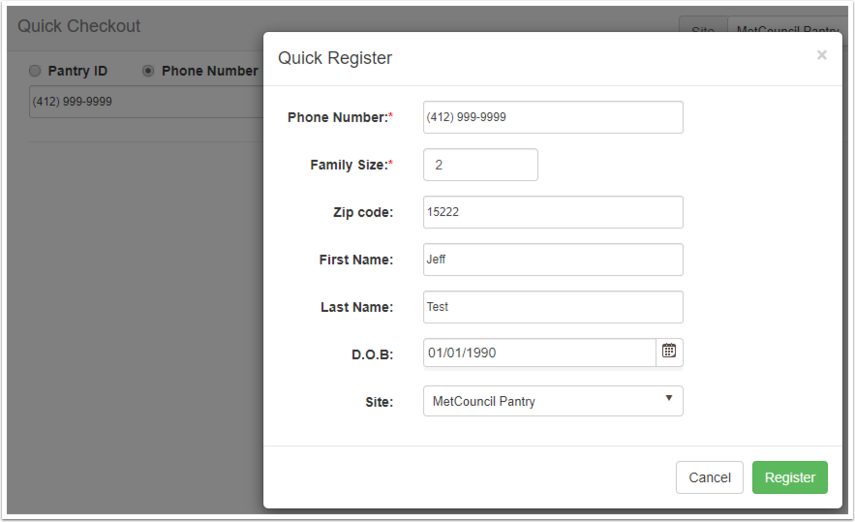Focus the Quick Checkout phone search field
855x522 pixels.
point(146,101)
